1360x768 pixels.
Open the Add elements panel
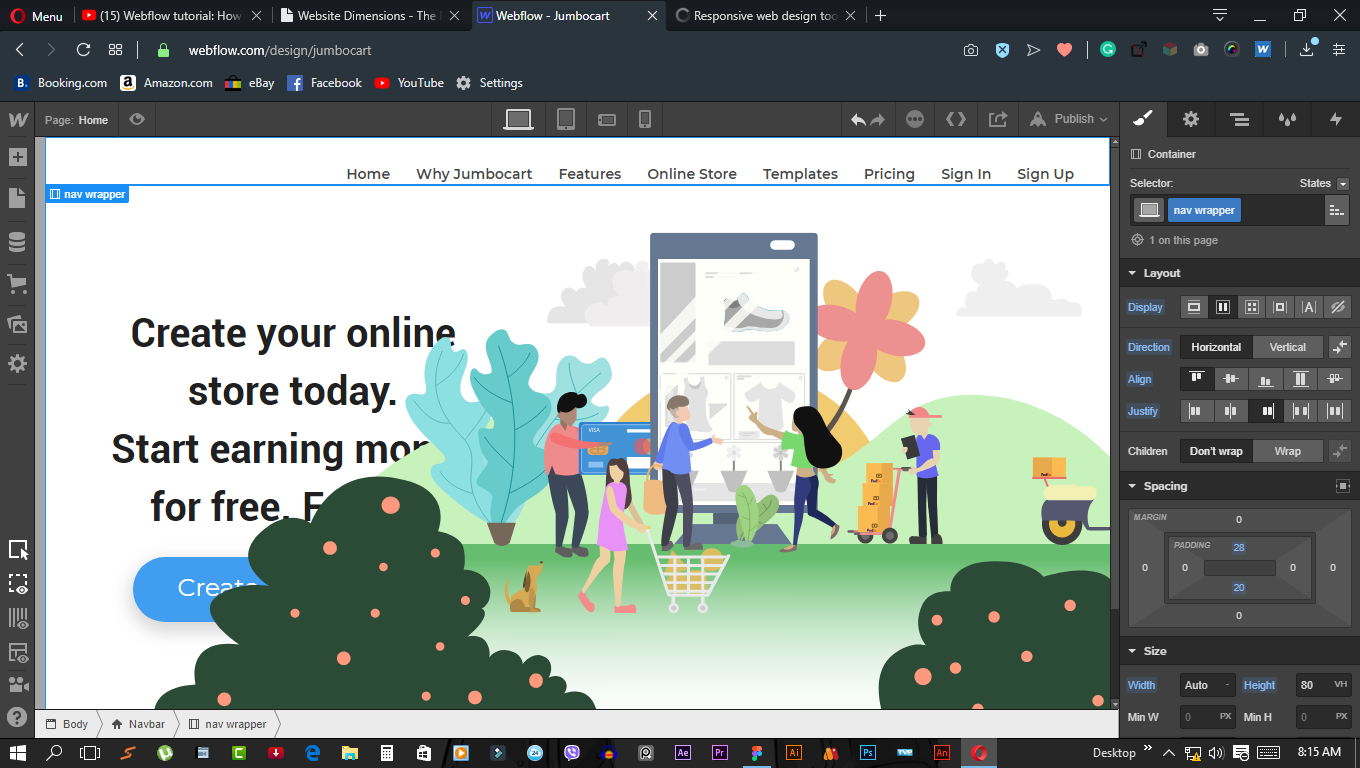[17, 157]
